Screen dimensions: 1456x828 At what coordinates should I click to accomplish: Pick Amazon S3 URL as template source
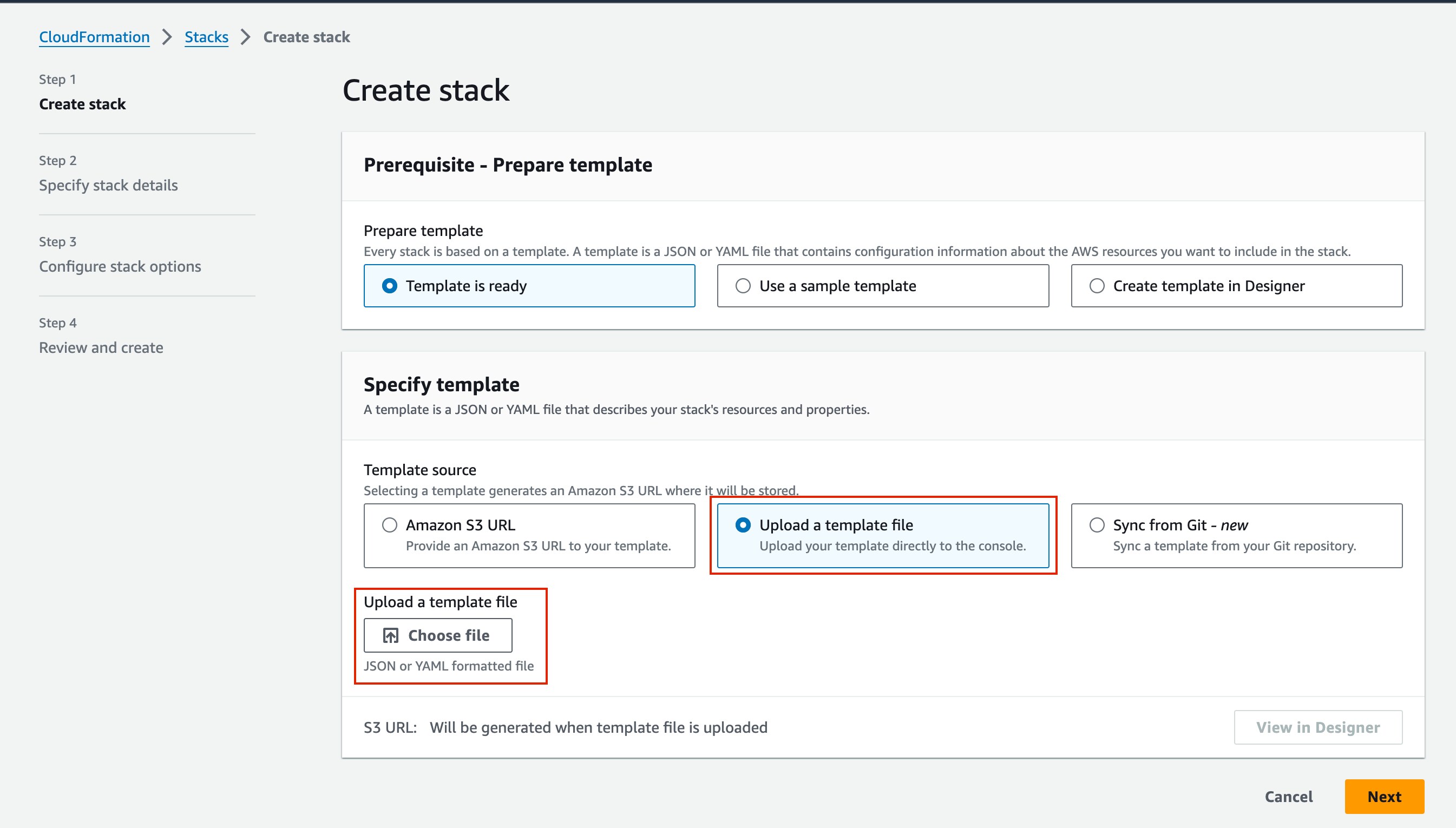click(x=529, y=535)
